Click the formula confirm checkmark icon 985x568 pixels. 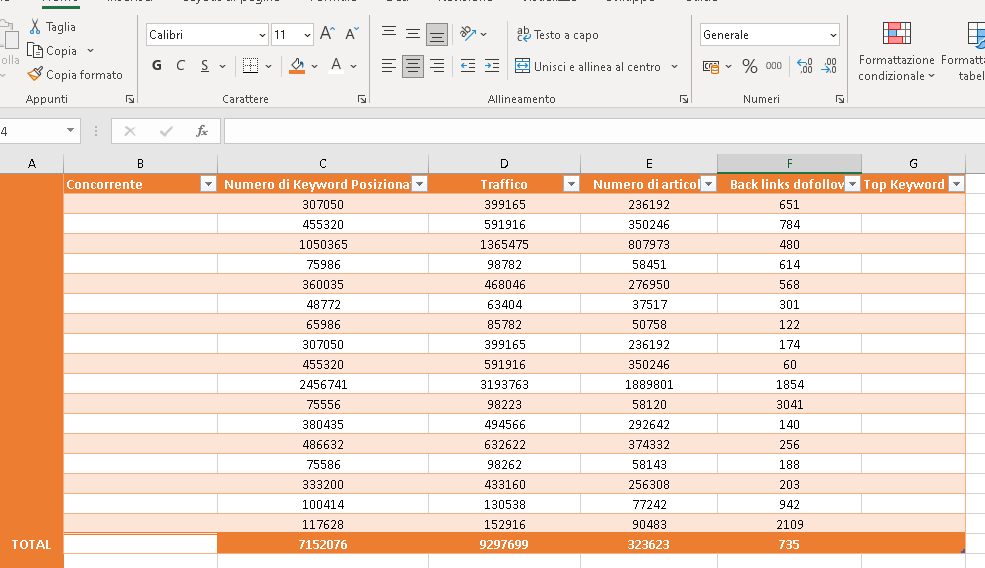[166, 131]
